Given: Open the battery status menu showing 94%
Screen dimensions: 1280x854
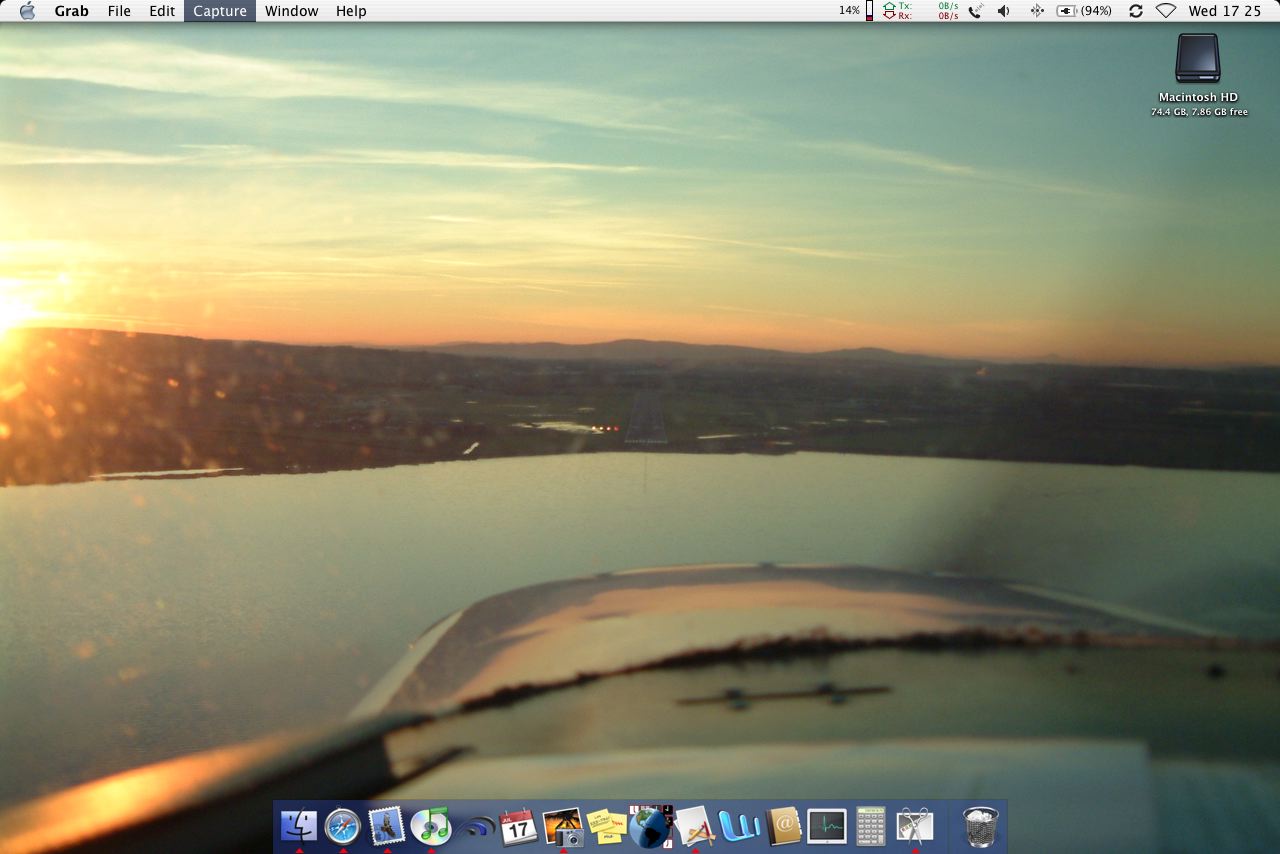Looking at the screenshot, I should click(1085, 11).
